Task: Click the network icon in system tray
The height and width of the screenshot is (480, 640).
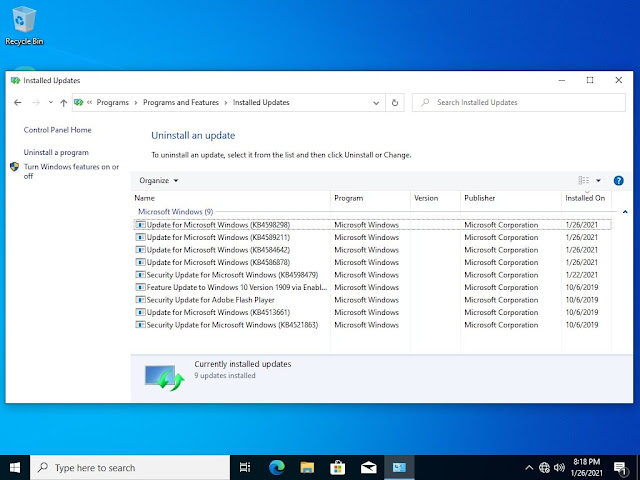Action: (x=544, y=467)
